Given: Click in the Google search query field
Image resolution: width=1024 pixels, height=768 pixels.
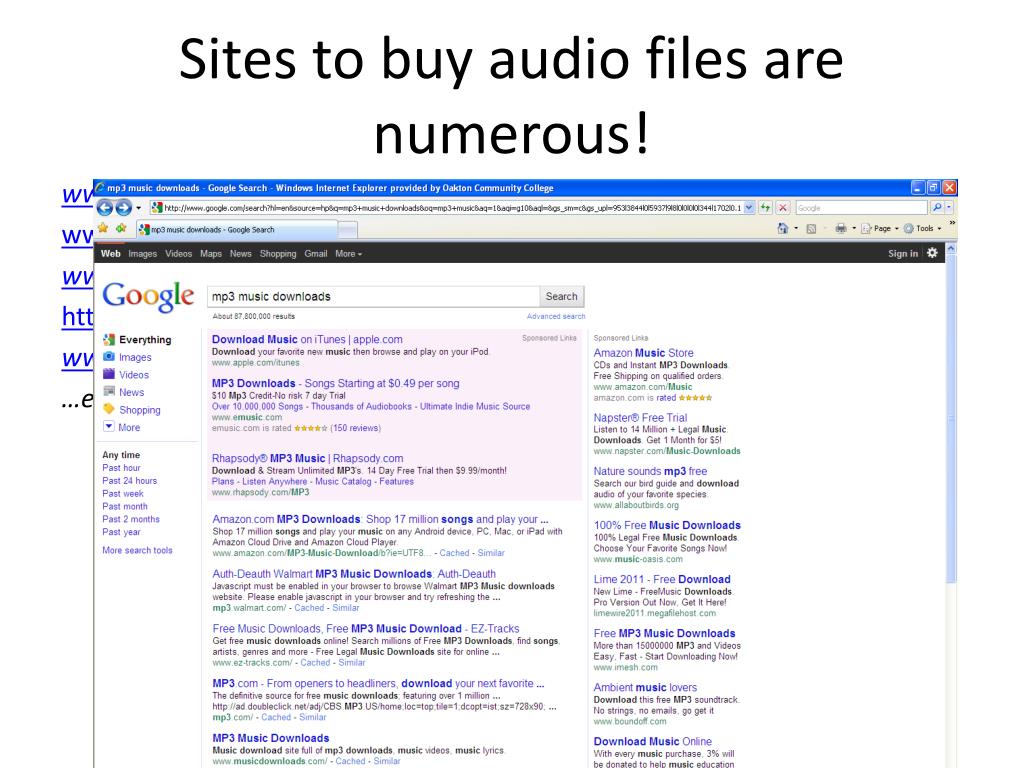Looking at the screenshot, I should click(x=374, y=296).
